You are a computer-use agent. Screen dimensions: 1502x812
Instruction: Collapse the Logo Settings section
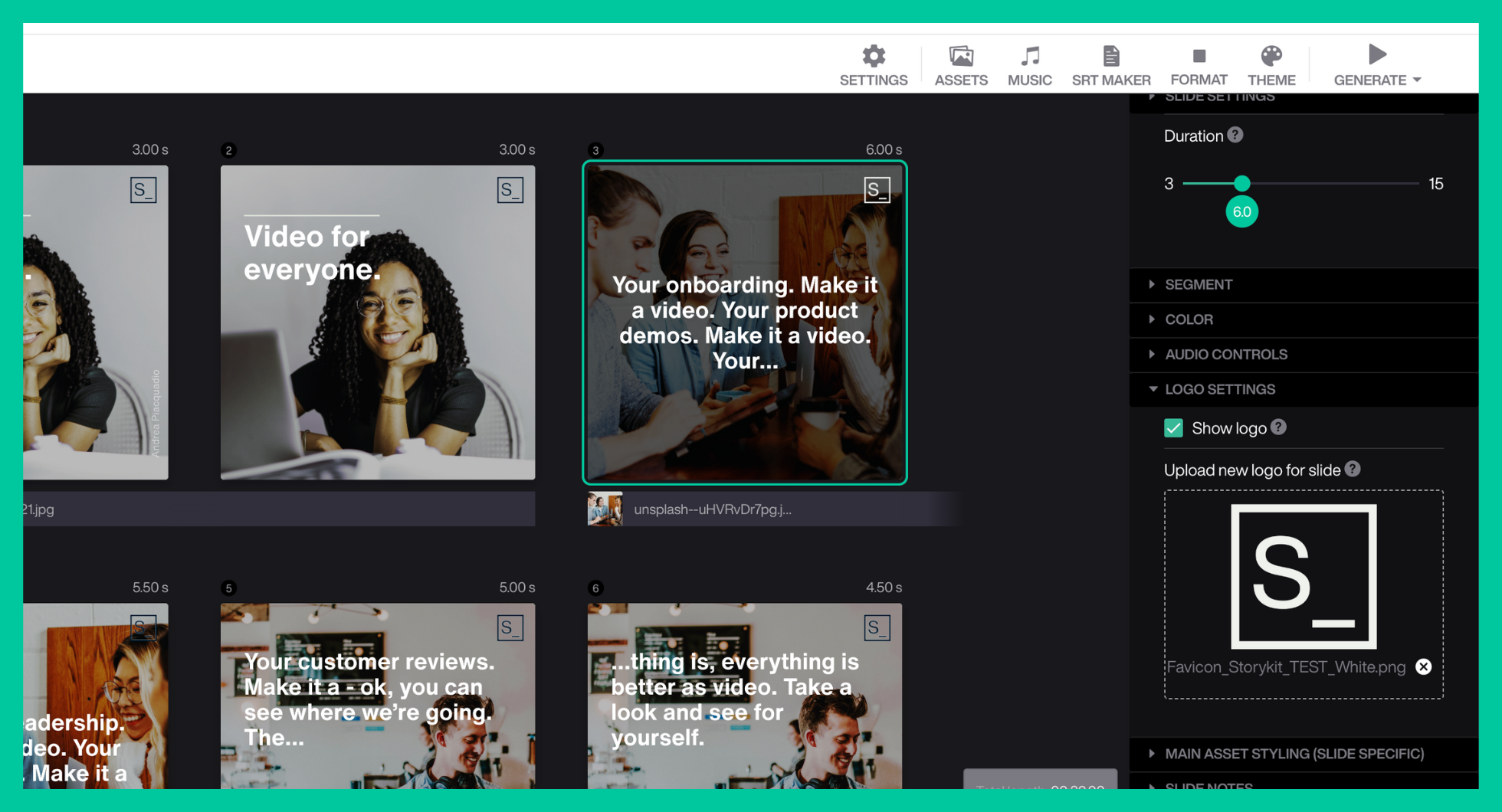1219,389
